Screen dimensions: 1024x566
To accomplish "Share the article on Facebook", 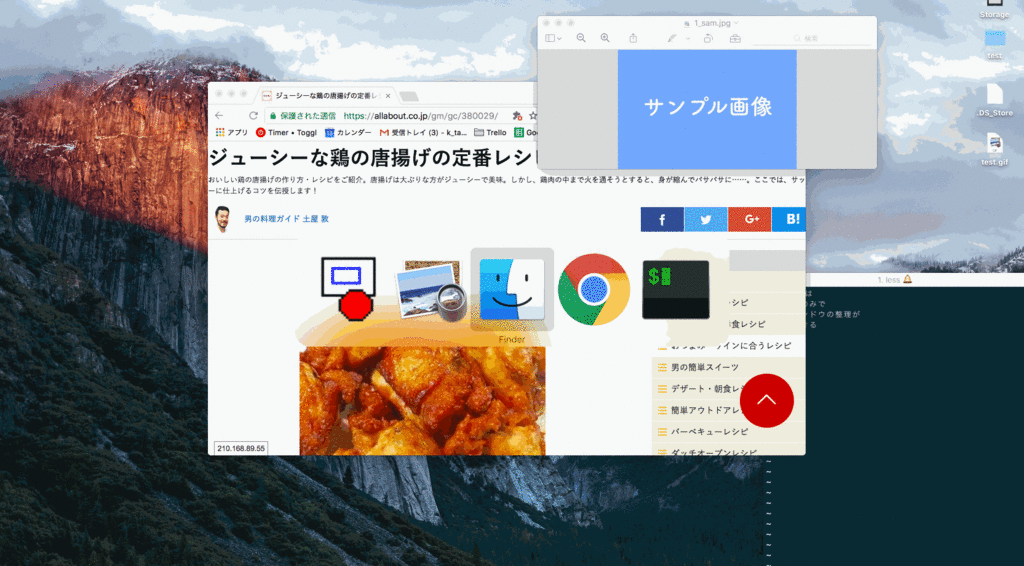I will pos(662,219).
